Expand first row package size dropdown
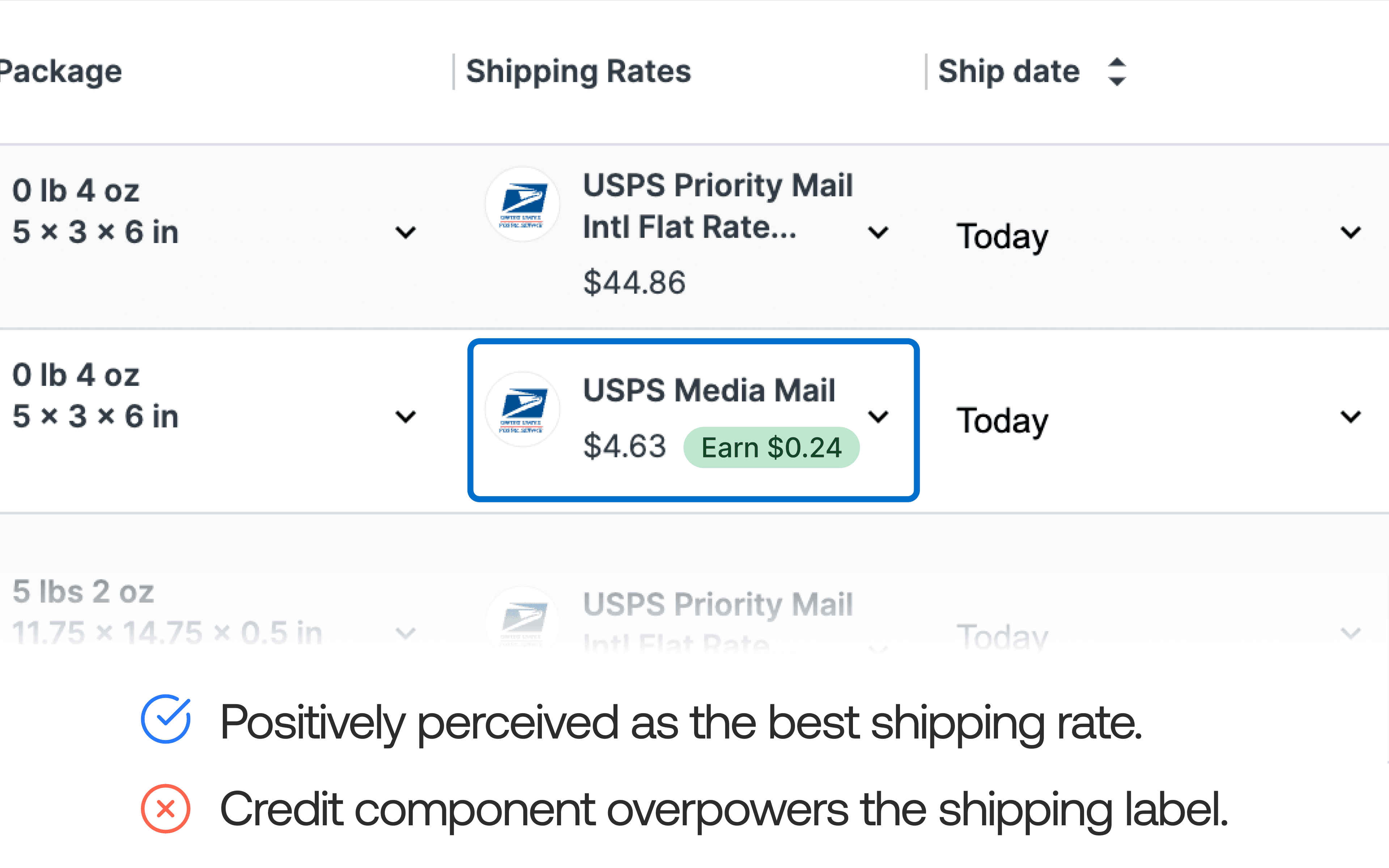This screenshot has width=1389, height=868. 406,233
